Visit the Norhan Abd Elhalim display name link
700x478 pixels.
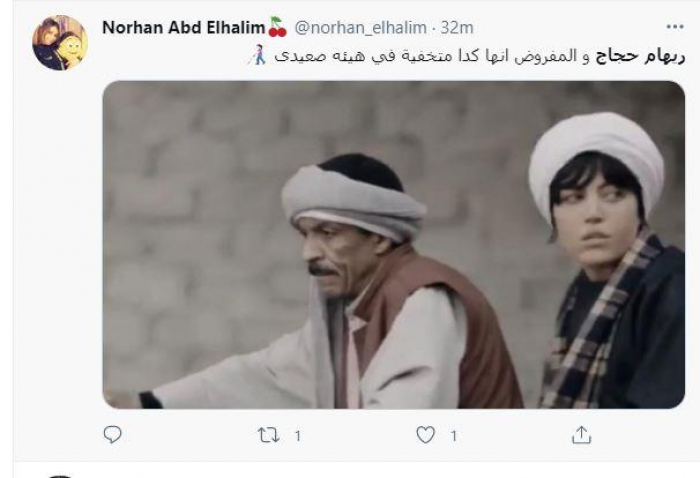point(183,28)
